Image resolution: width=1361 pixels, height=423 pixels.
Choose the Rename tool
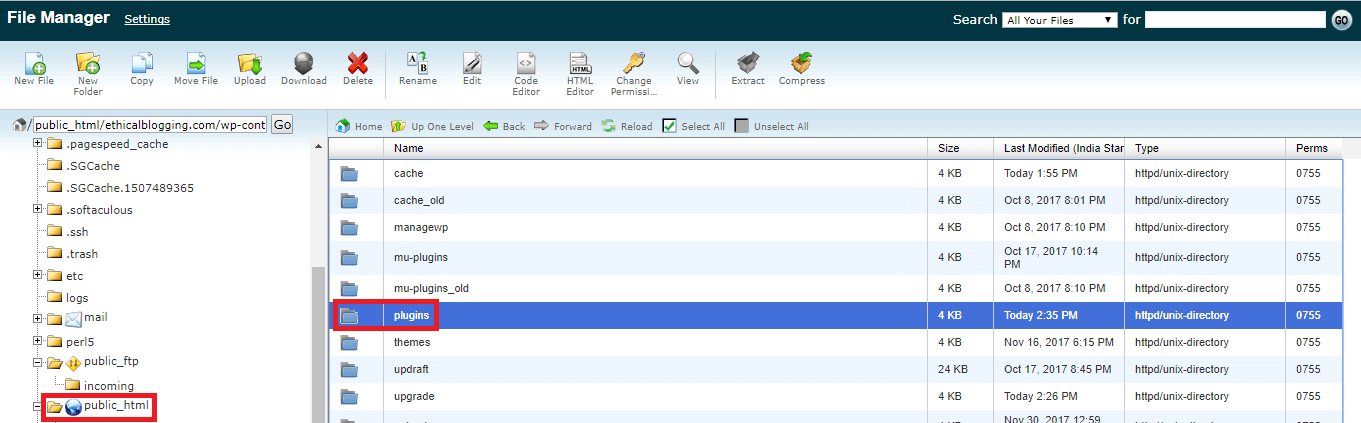(418, 69)
